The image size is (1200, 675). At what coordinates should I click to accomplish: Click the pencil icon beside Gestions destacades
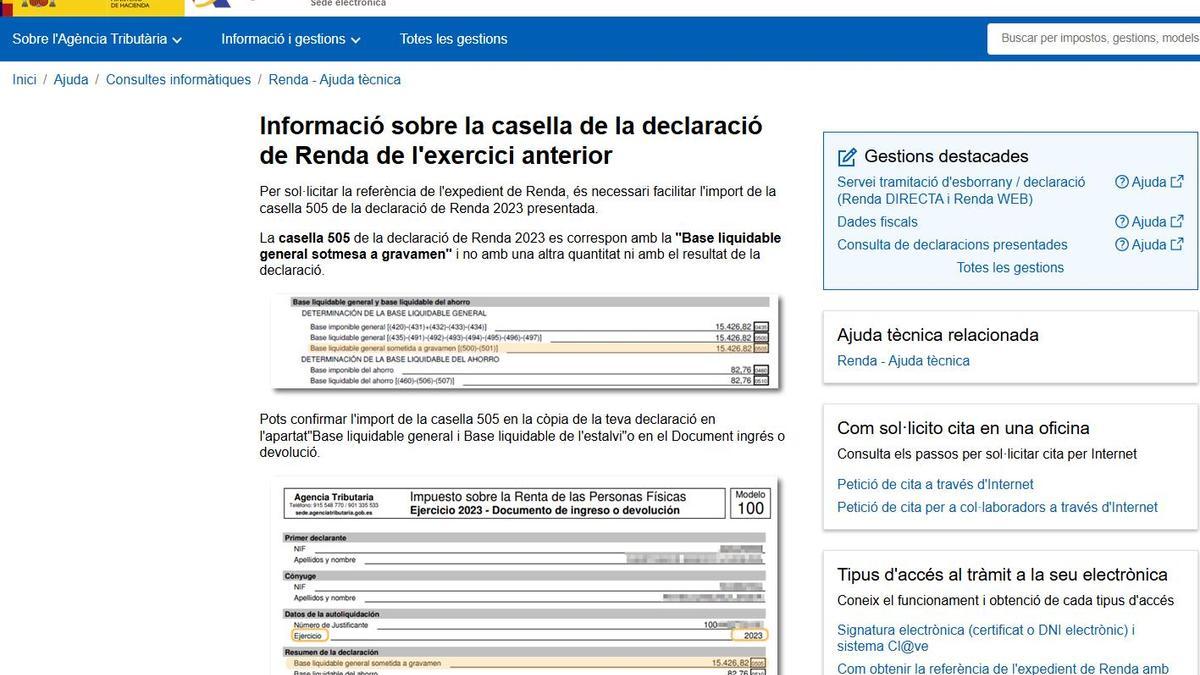847,156
